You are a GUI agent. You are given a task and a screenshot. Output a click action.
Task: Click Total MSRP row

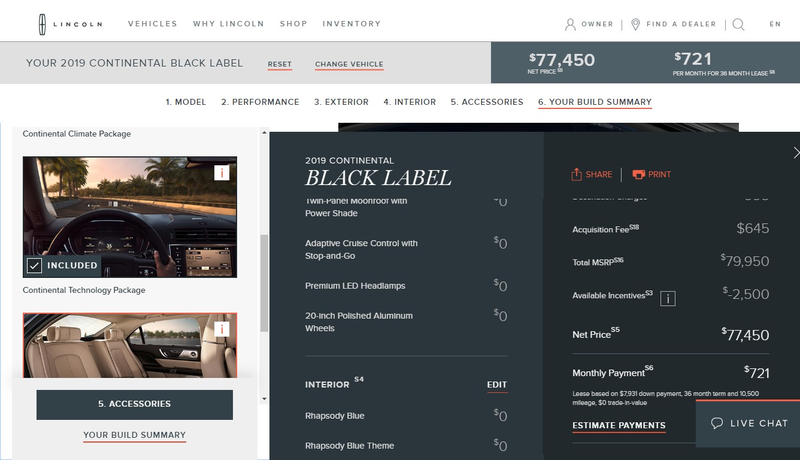click(x=670, y=261)
